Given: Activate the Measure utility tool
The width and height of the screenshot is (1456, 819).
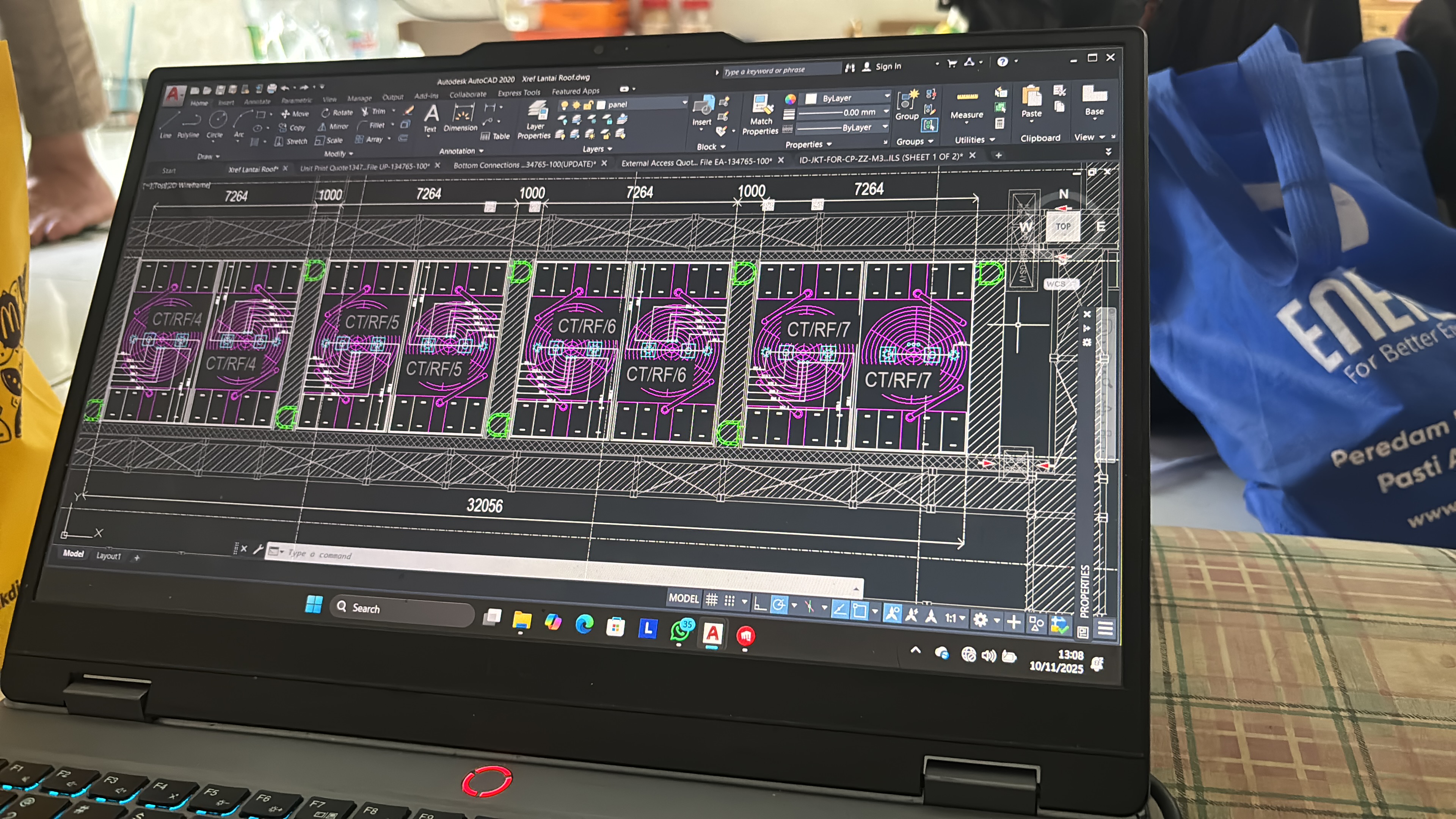Looking at the screenshot, I should coord(966,102).
